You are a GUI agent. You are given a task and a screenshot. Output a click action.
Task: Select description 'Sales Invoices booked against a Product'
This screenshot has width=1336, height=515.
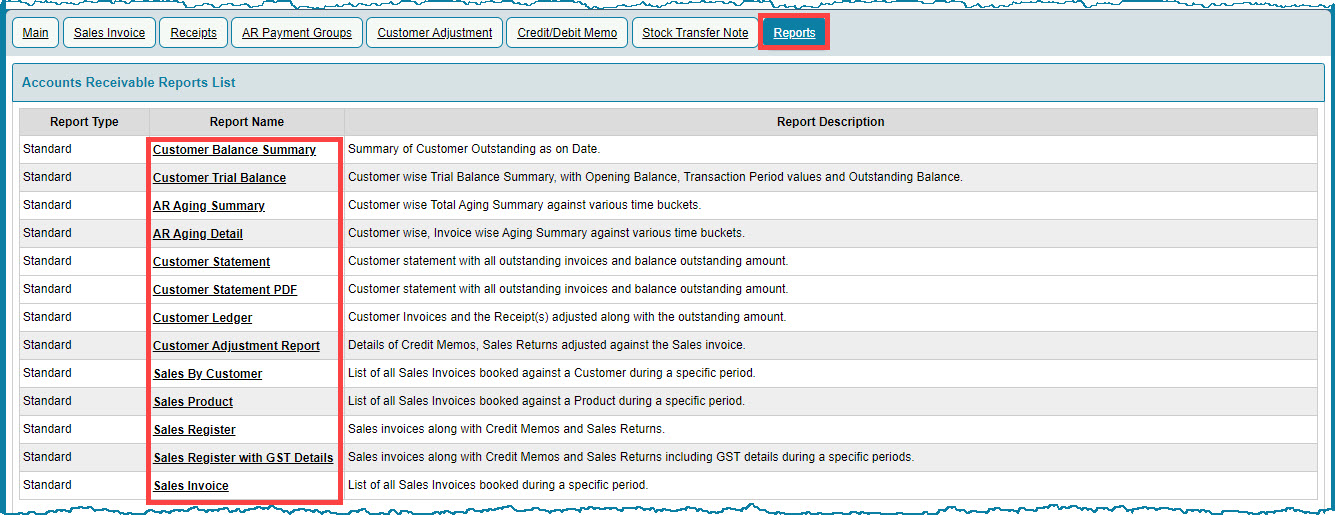coord(546,401)
